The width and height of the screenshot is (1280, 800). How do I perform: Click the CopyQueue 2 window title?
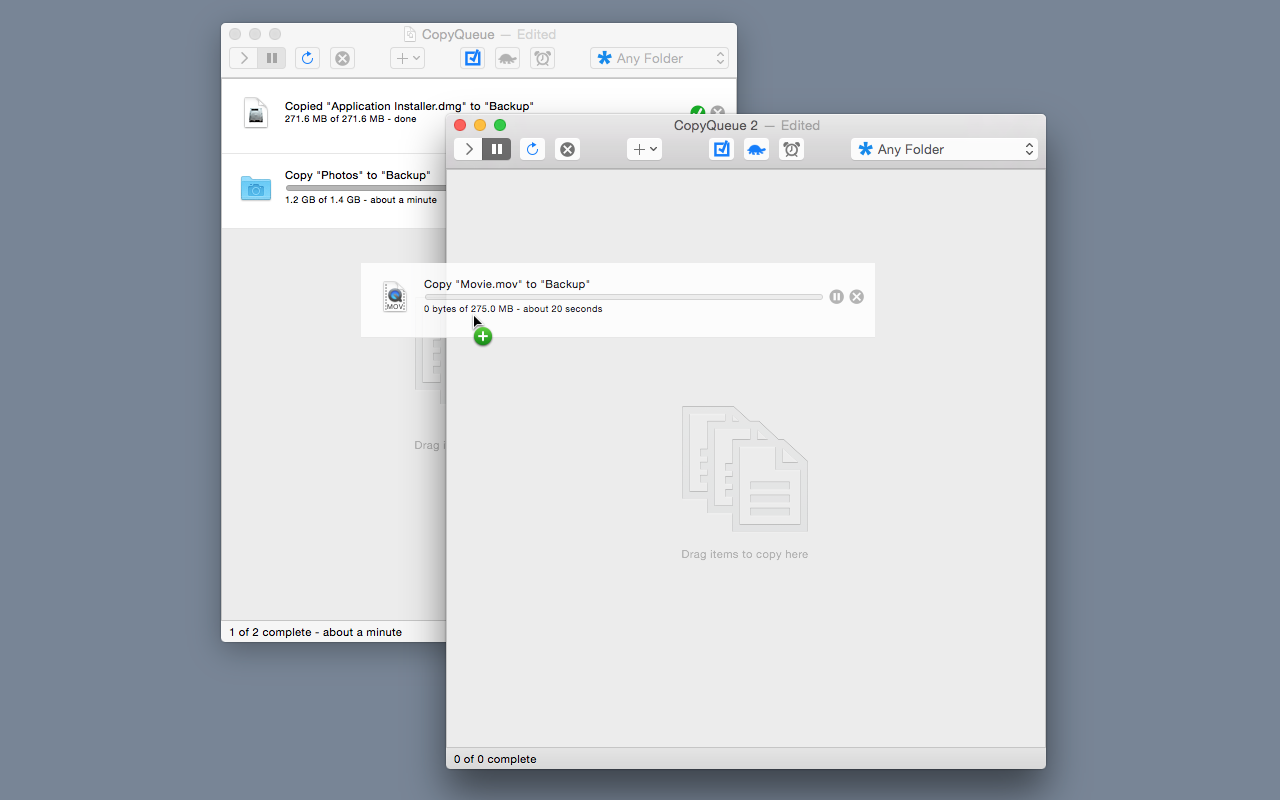pos(716,125)
